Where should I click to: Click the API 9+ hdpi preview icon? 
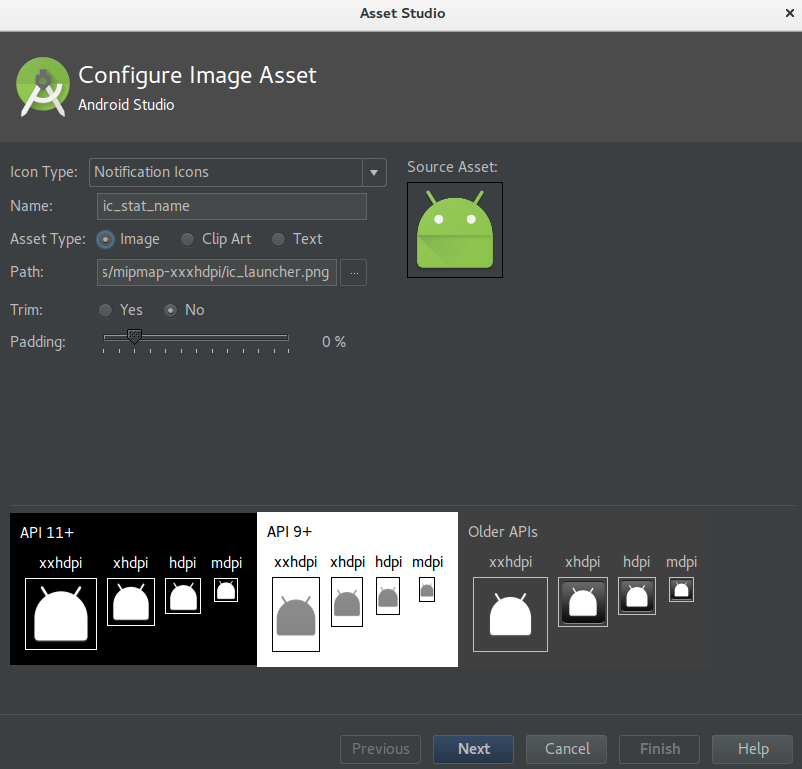(388, 596)
